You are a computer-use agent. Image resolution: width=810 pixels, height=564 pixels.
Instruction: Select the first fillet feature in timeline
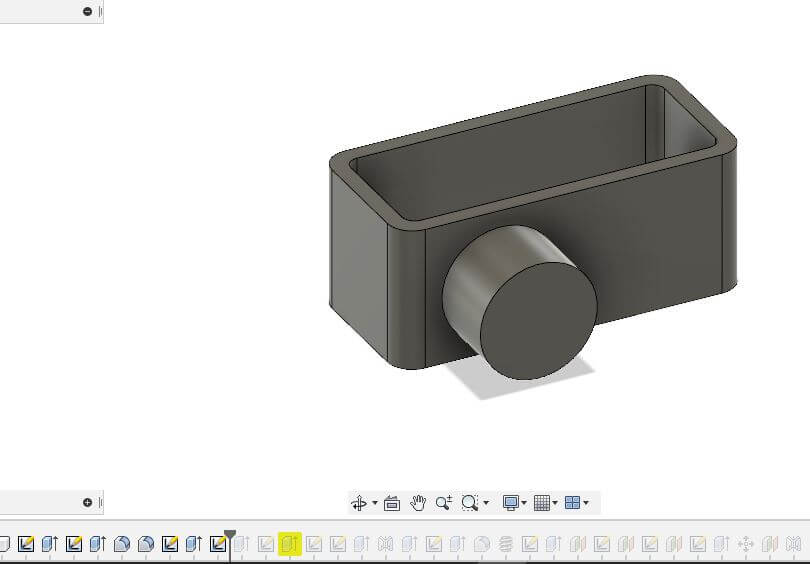click(x=122, y=544)
